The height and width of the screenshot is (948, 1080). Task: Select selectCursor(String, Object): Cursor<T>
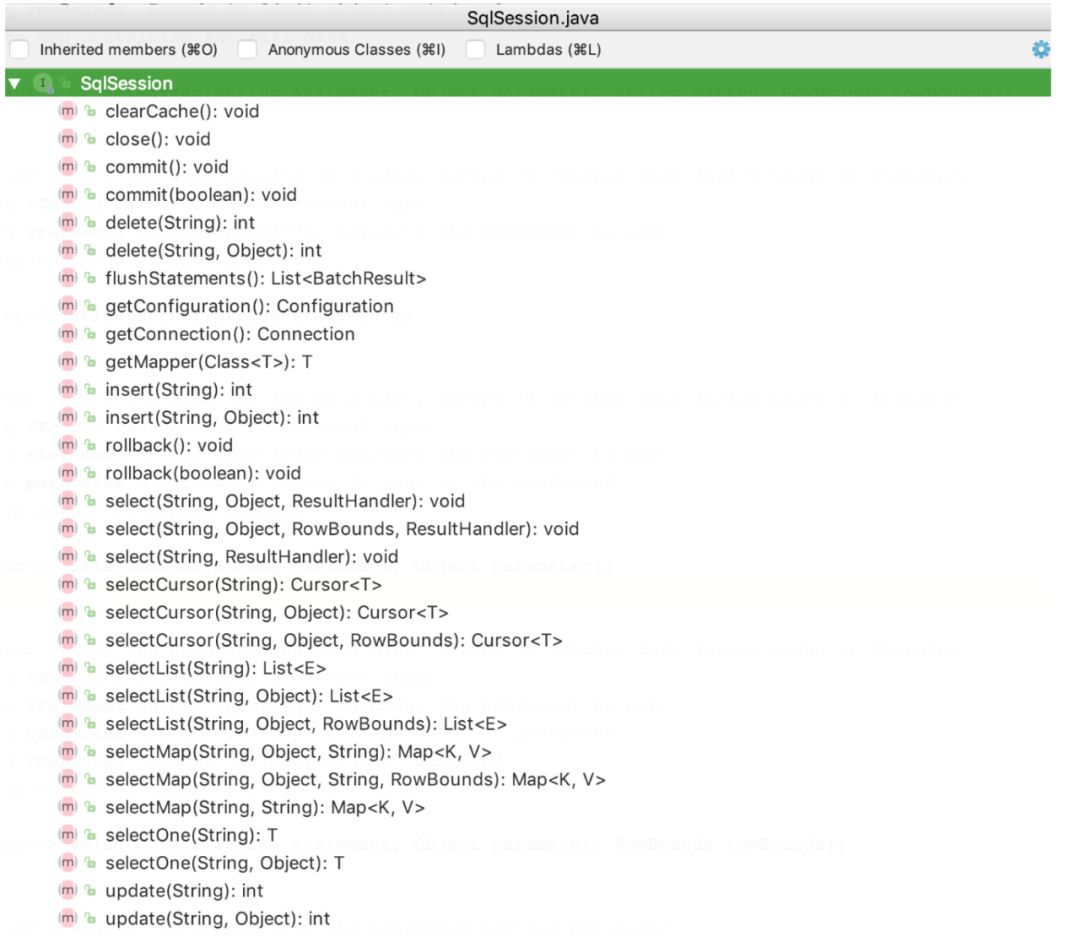[277, 612]
